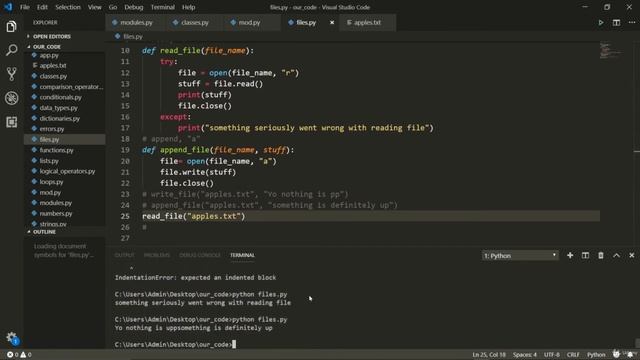Image resolution: width=640 pixels, height=360 pixels.
Task: Open the View menu
Action: [x=95, y=7]
